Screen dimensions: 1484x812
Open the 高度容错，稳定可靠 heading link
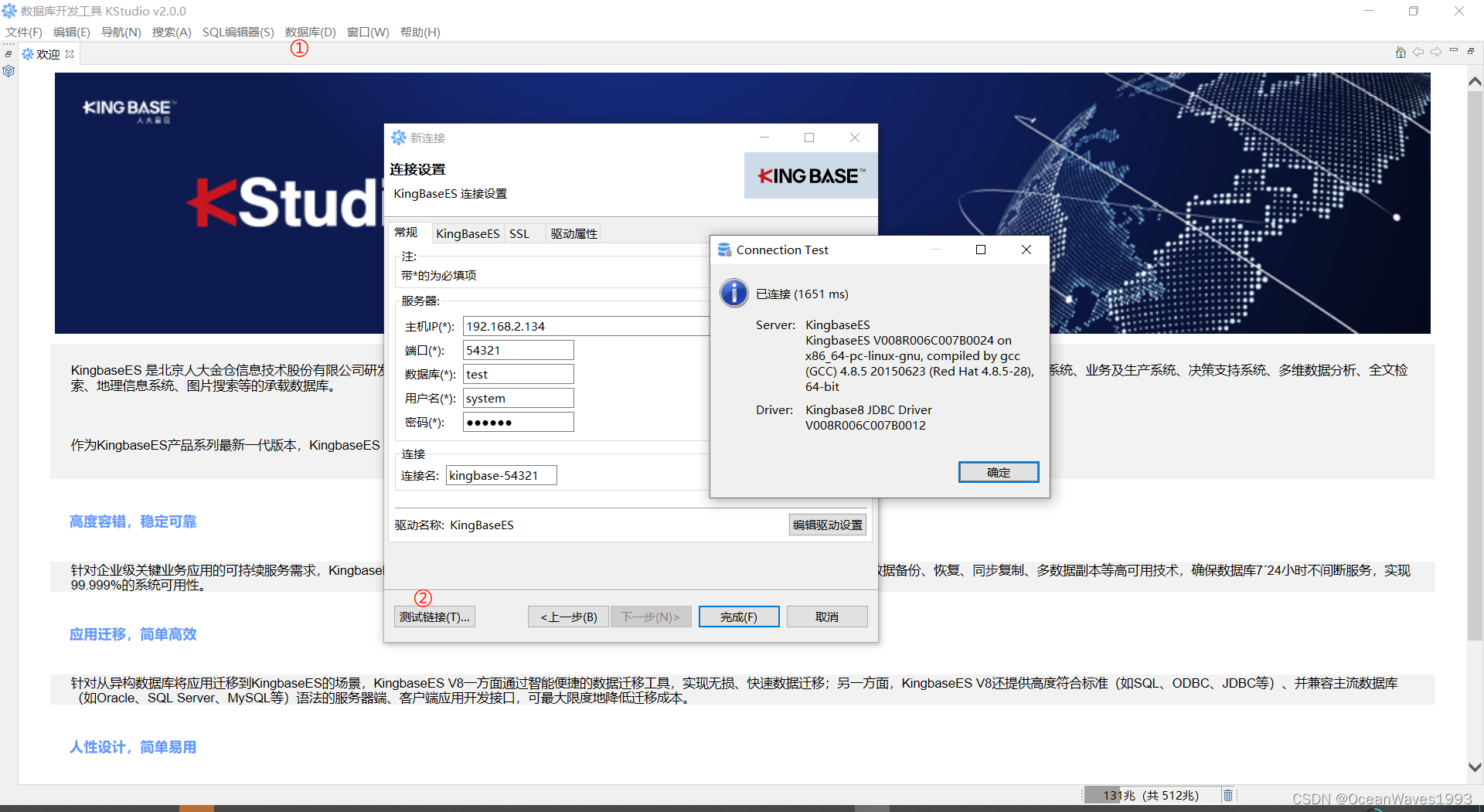point(133,522)
